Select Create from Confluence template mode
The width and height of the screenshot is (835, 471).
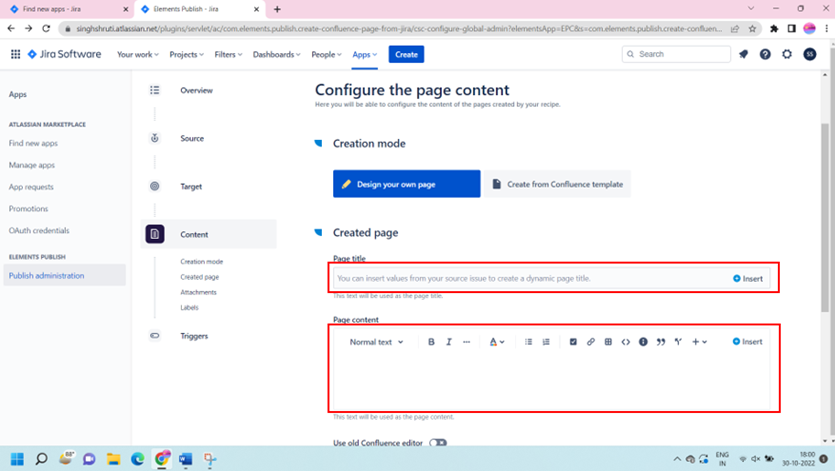coord(557,184)
